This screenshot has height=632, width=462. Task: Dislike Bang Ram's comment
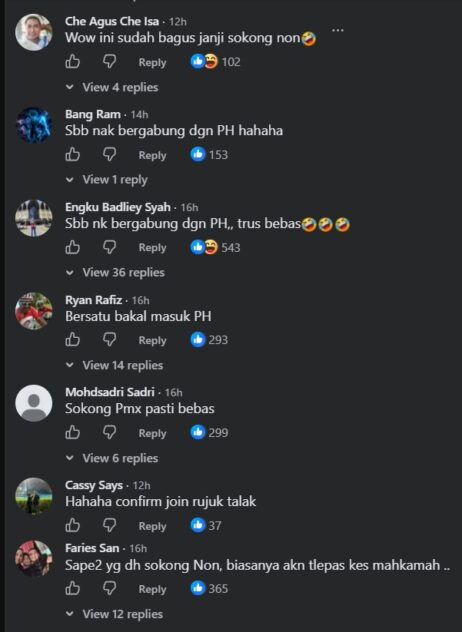tap(109, 154)
